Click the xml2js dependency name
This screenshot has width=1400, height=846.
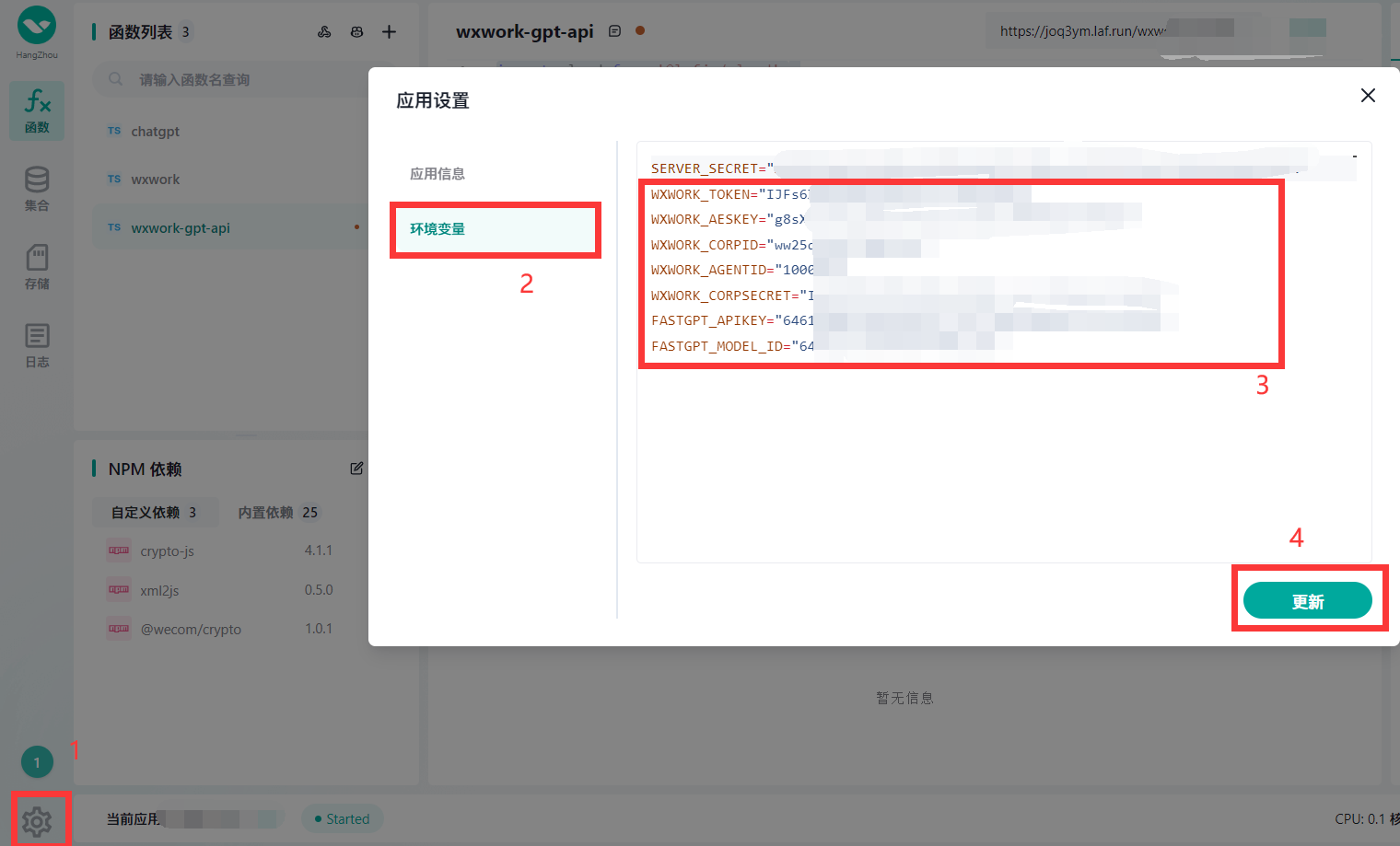[x=159, y=591]
